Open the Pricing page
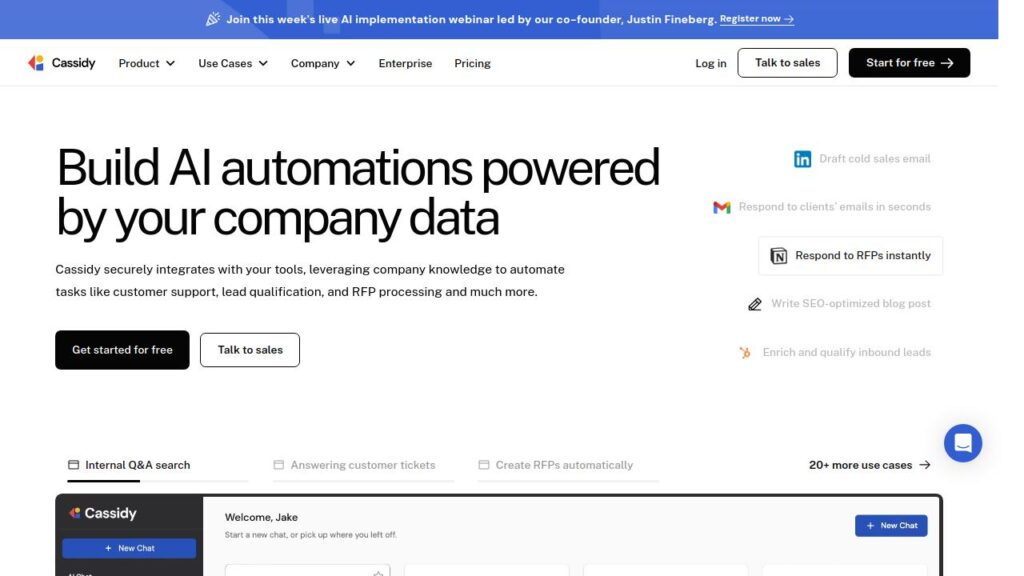The image size is (1024, 576). (x=472, y=63)
